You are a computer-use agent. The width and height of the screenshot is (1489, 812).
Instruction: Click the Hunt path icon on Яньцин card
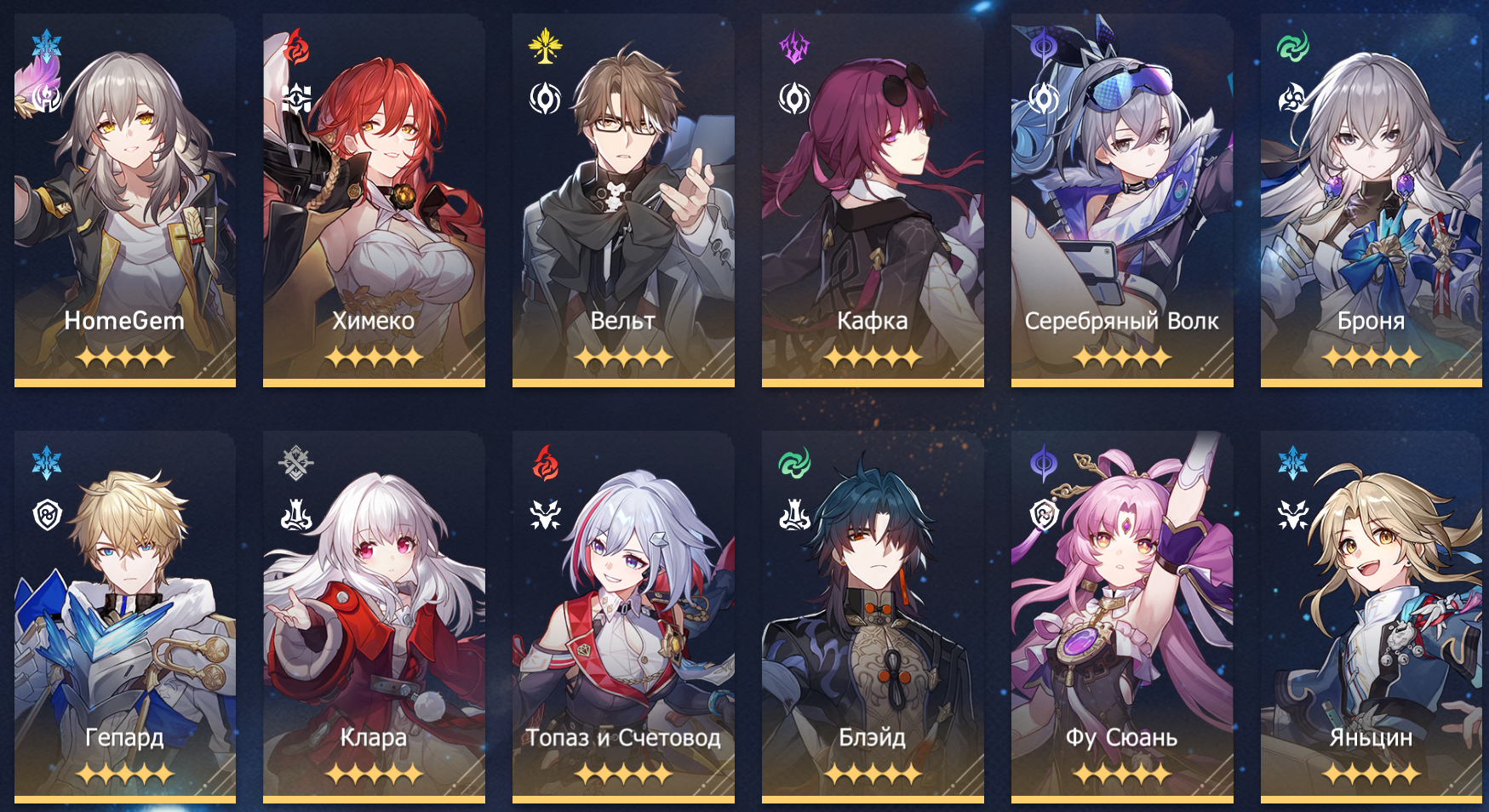click(x=1292, y=514)
